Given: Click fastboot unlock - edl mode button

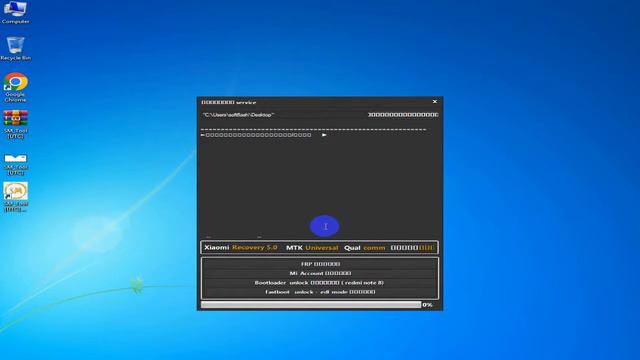Looking at the screenshot, I should pyautogui.click(x=320, y=292).
